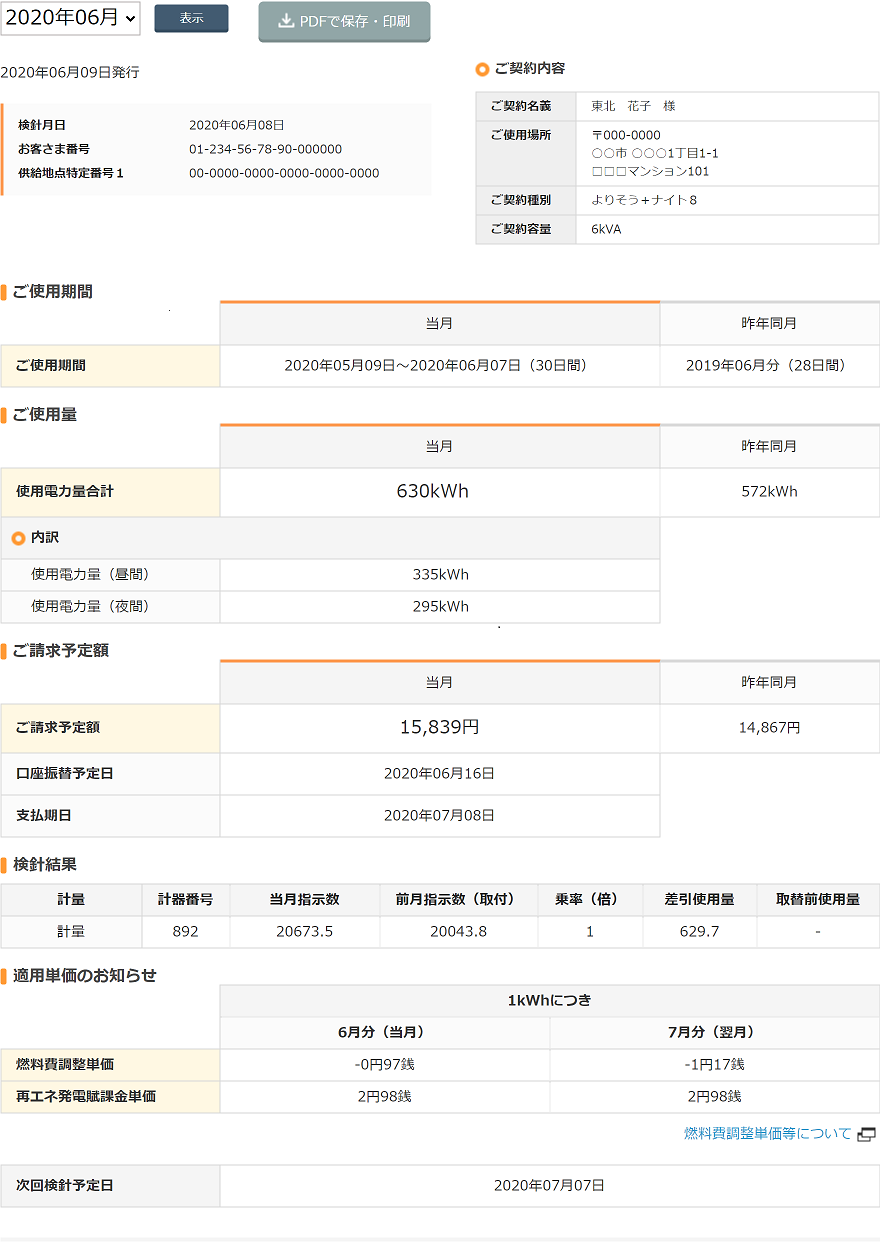Click the 燃料費調整単価 row label
Screen dimensions: 880x1258
65,1065
